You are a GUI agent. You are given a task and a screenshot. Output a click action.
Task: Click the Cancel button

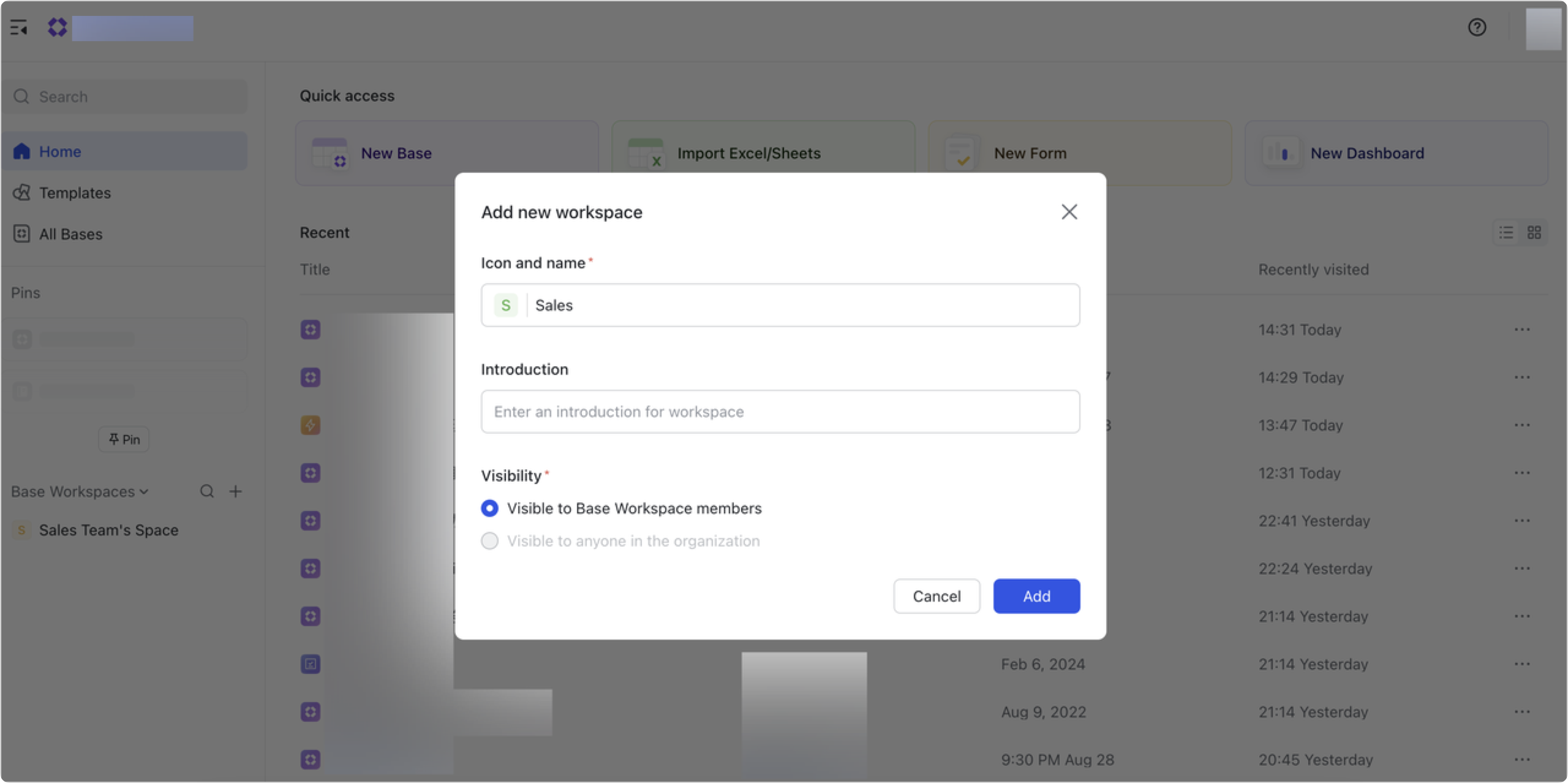pyautogui.click(x=937, y=596)
